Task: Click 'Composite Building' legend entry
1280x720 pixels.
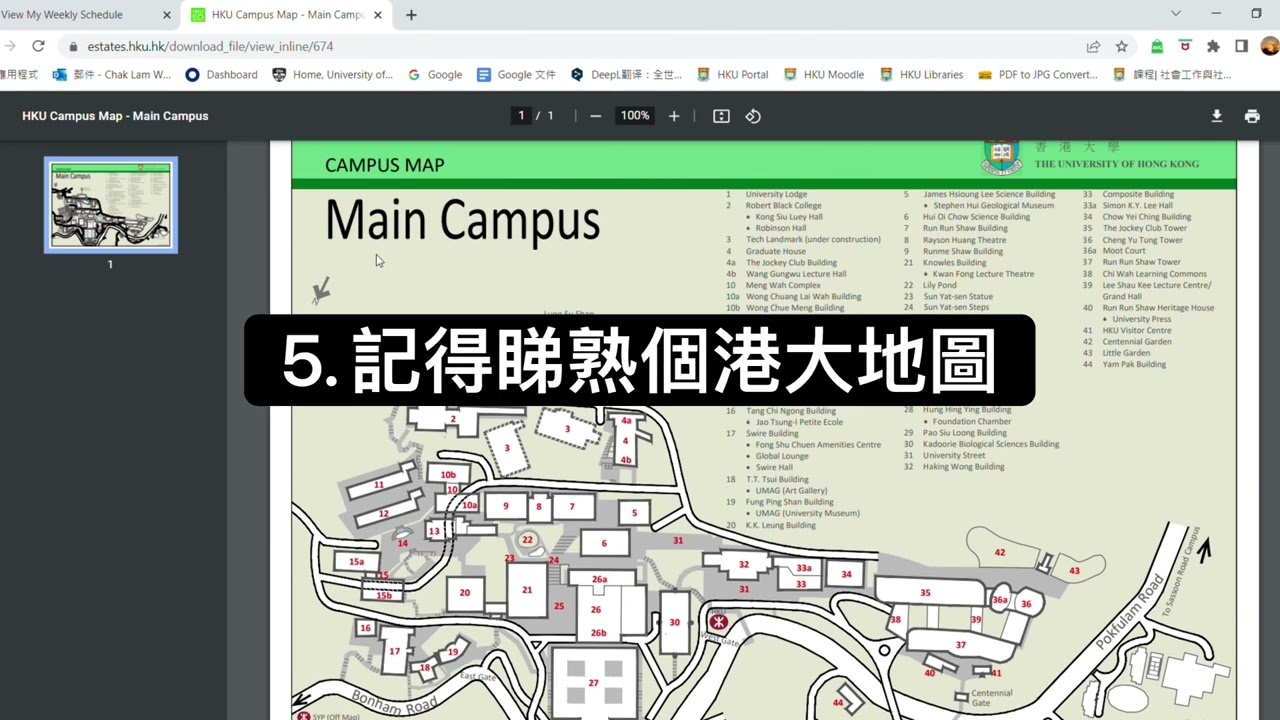Action: (1138, 194)
